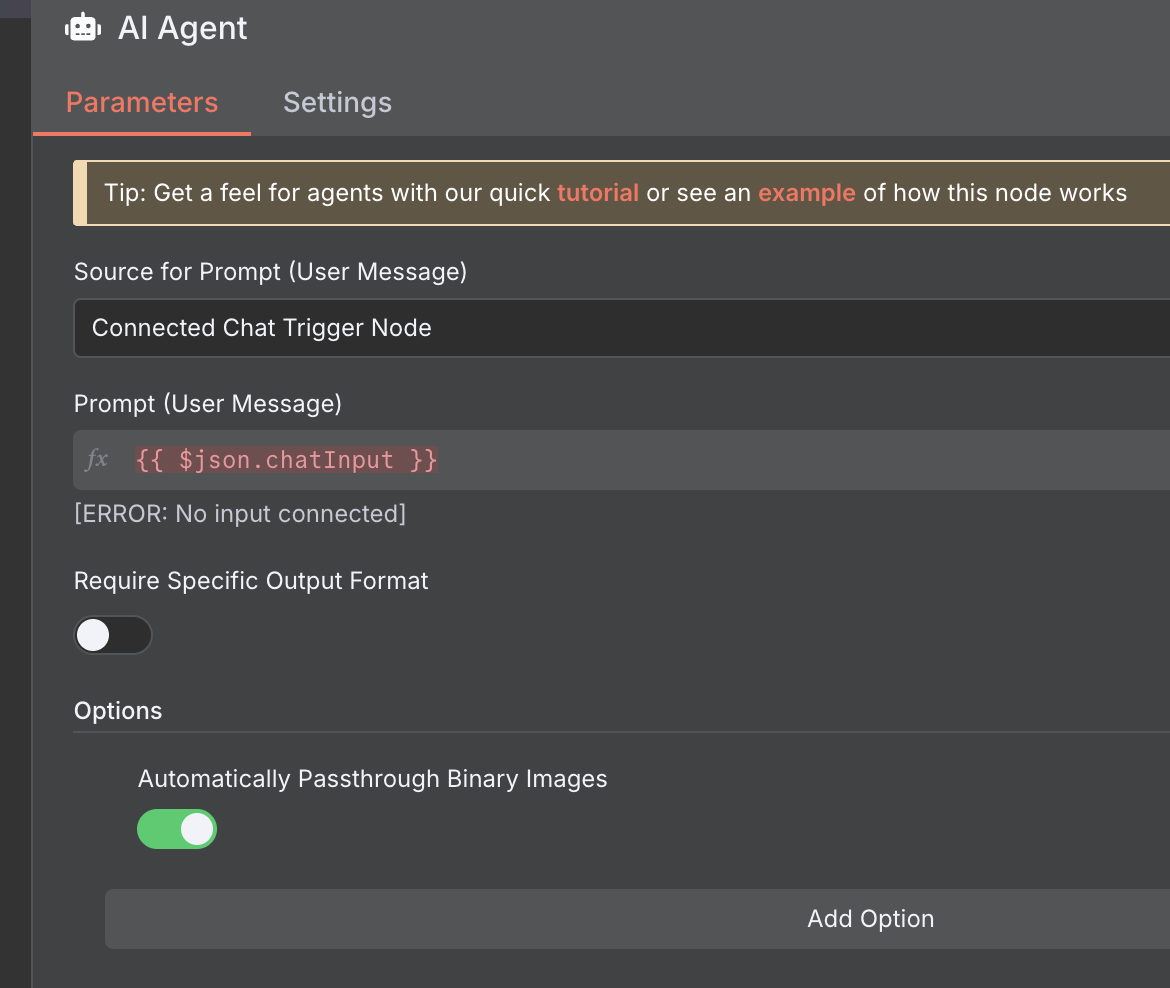Click the Require Specific Output Format label
Image resolution: width=1170 pixels, height=988 pixels.
coord(250,580)
